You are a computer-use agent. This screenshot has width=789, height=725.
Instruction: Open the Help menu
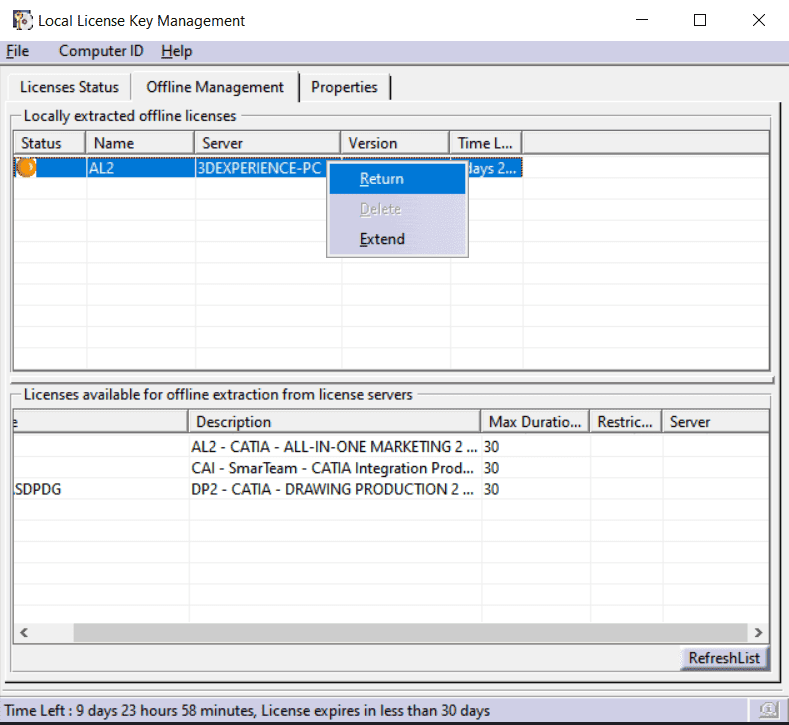(177, 51)
